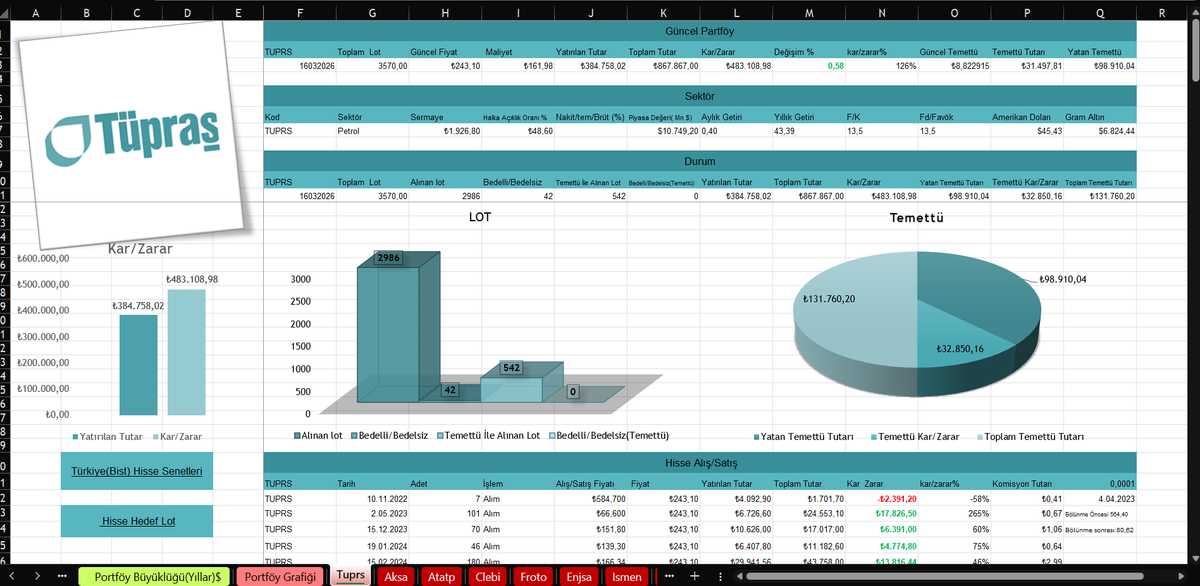This screenshot has height=586, width=1200.
Task: Click the Alınan lot legend entry
Action: pos(318,435)
